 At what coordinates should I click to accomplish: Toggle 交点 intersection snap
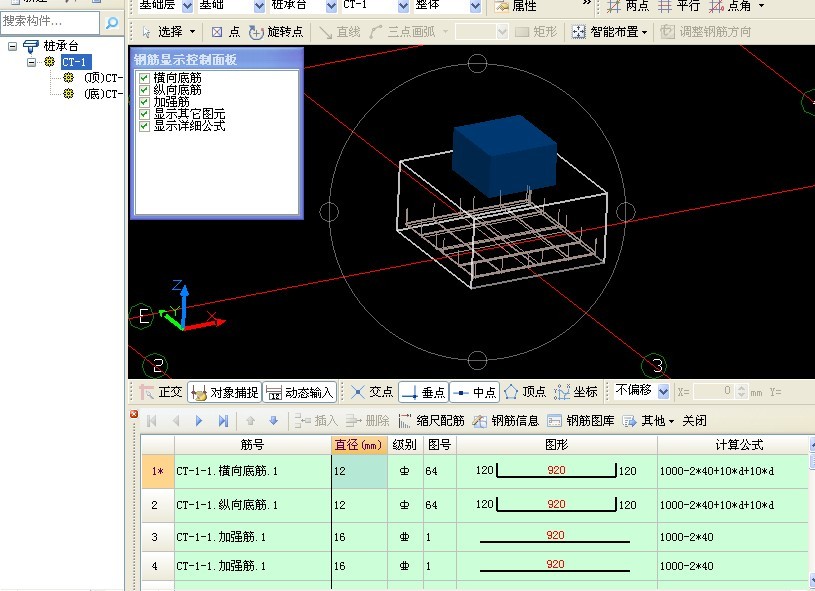click(x=372, y=392)
